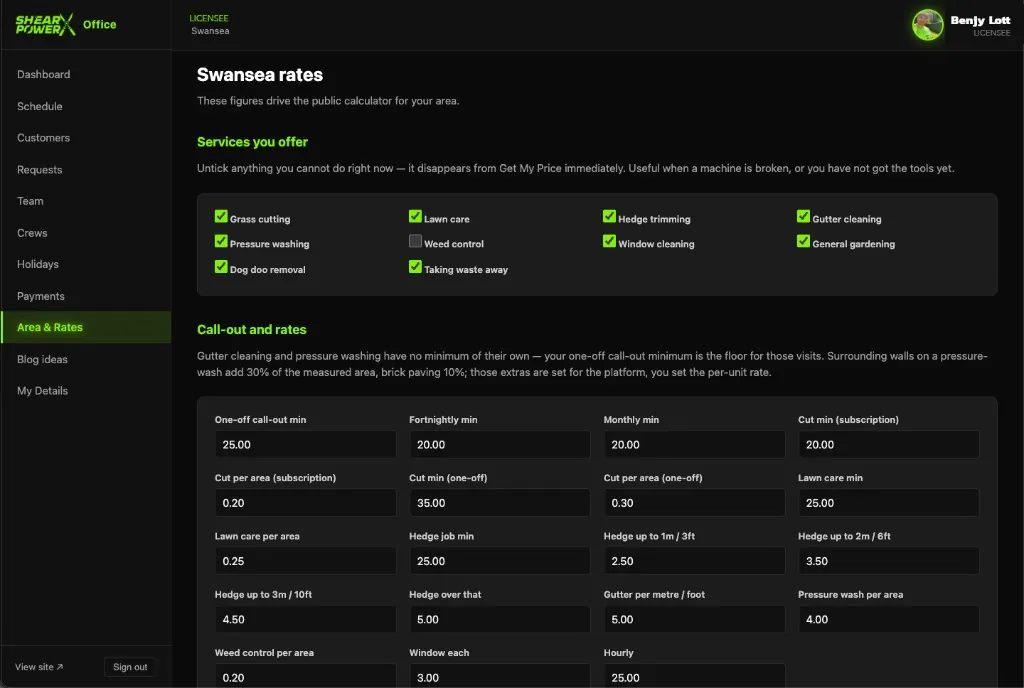Untick the Gutter cleaning service
Screen dimensions: 1024x688
pos(803,217)
